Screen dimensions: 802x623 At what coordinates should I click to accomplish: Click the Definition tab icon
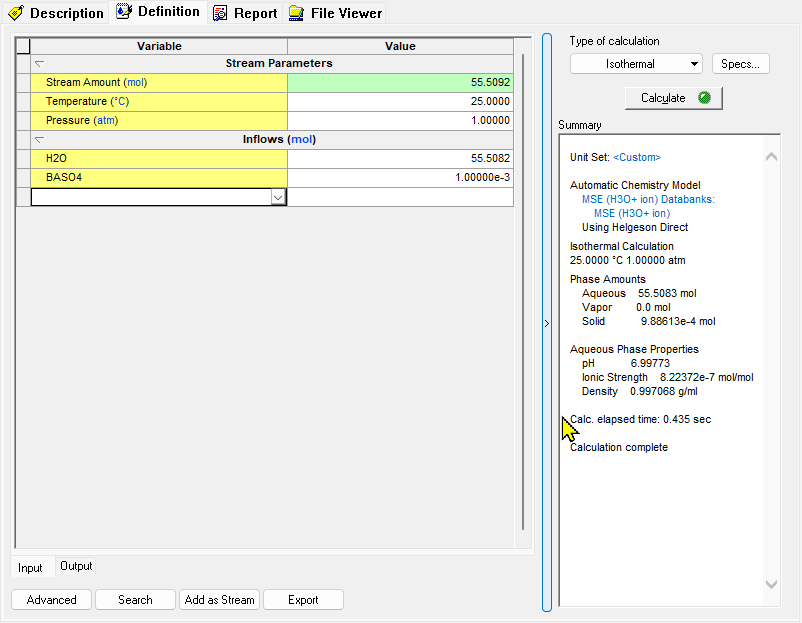click(x=124, y=11)
